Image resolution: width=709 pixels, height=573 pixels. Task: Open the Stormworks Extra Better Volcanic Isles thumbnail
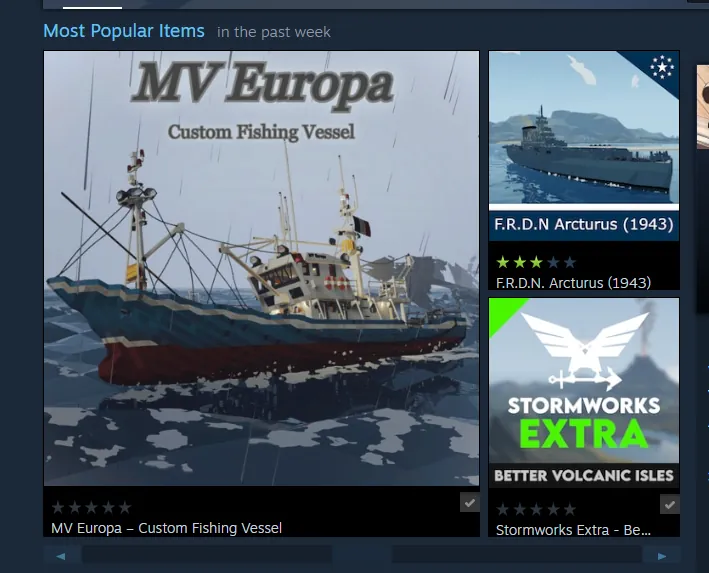(x=584, y=393)
